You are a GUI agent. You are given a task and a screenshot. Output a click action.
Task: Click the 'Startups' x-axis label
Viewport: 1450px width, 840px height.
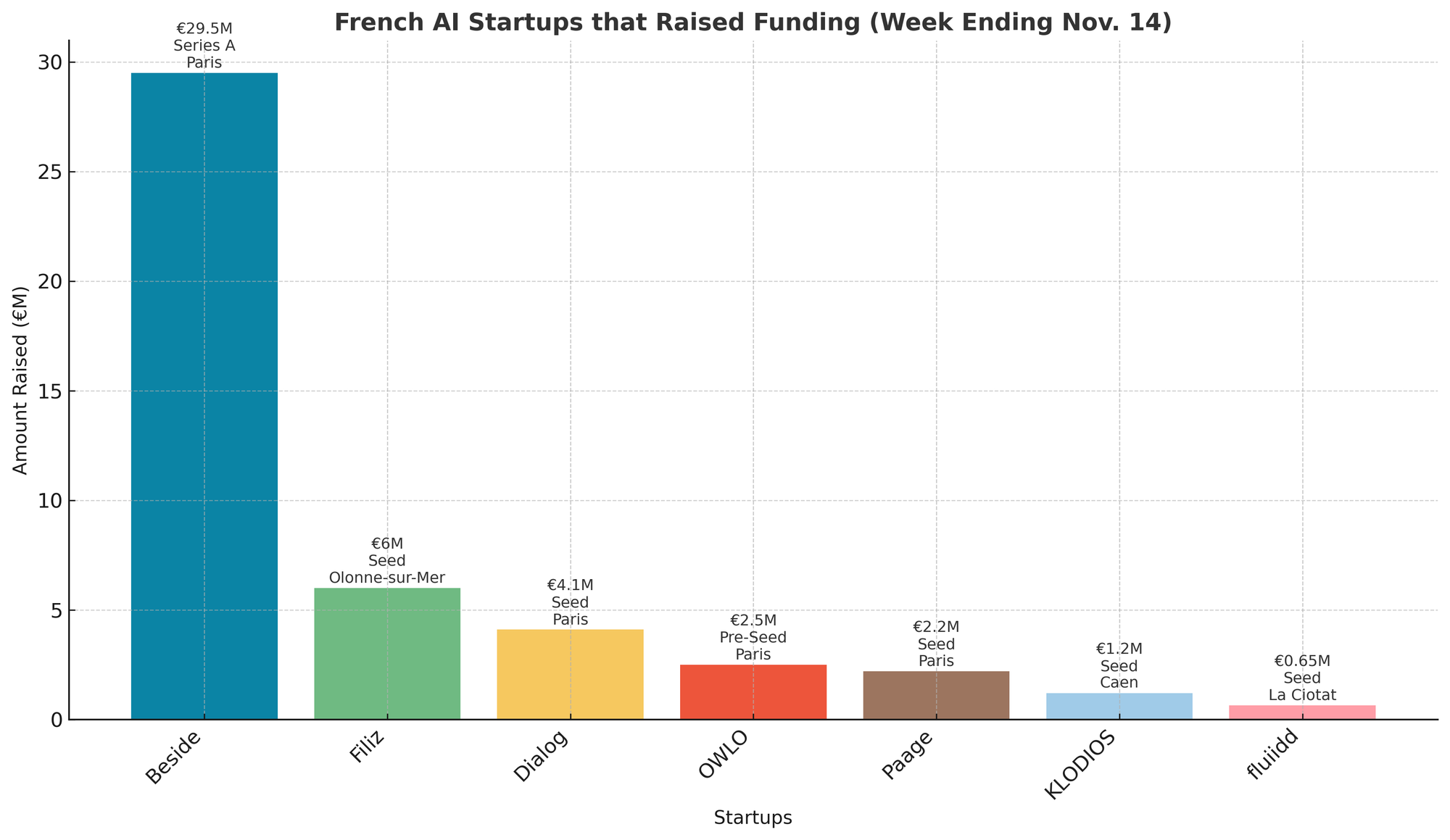pos(753,818)
